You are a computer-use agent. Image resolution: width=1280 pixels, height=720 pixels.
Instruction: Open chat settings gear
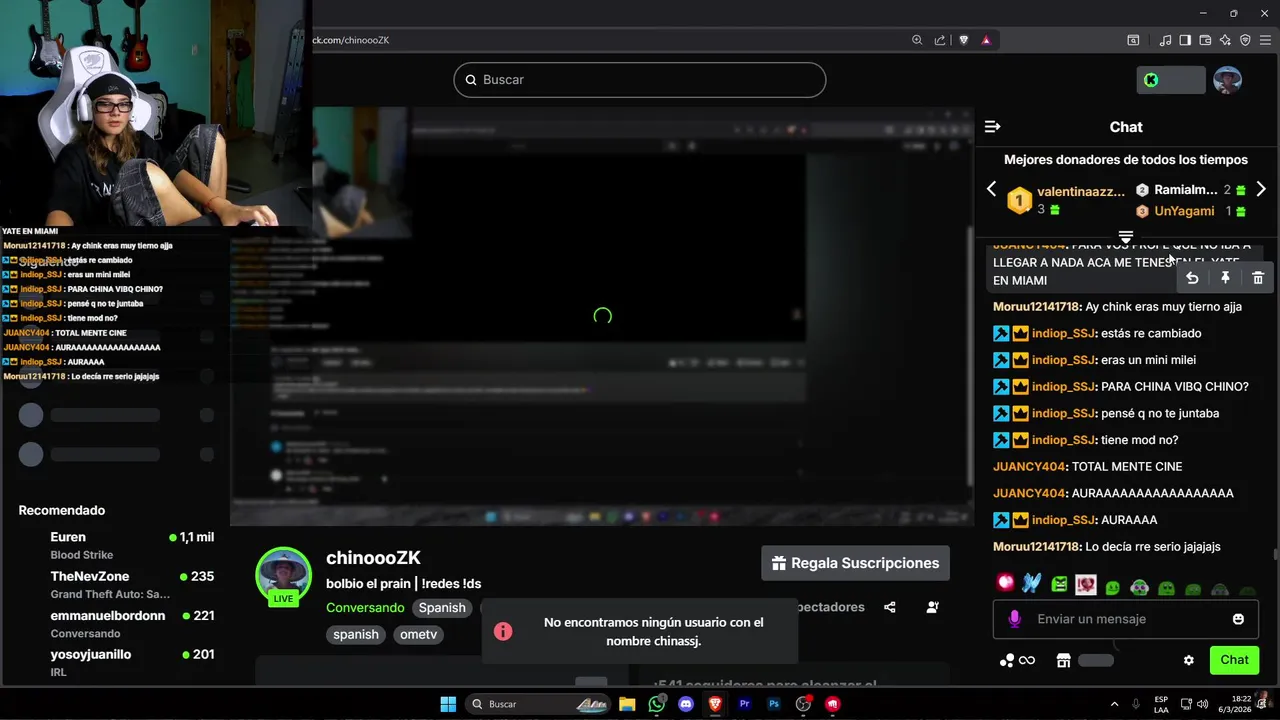[1189, 660]
